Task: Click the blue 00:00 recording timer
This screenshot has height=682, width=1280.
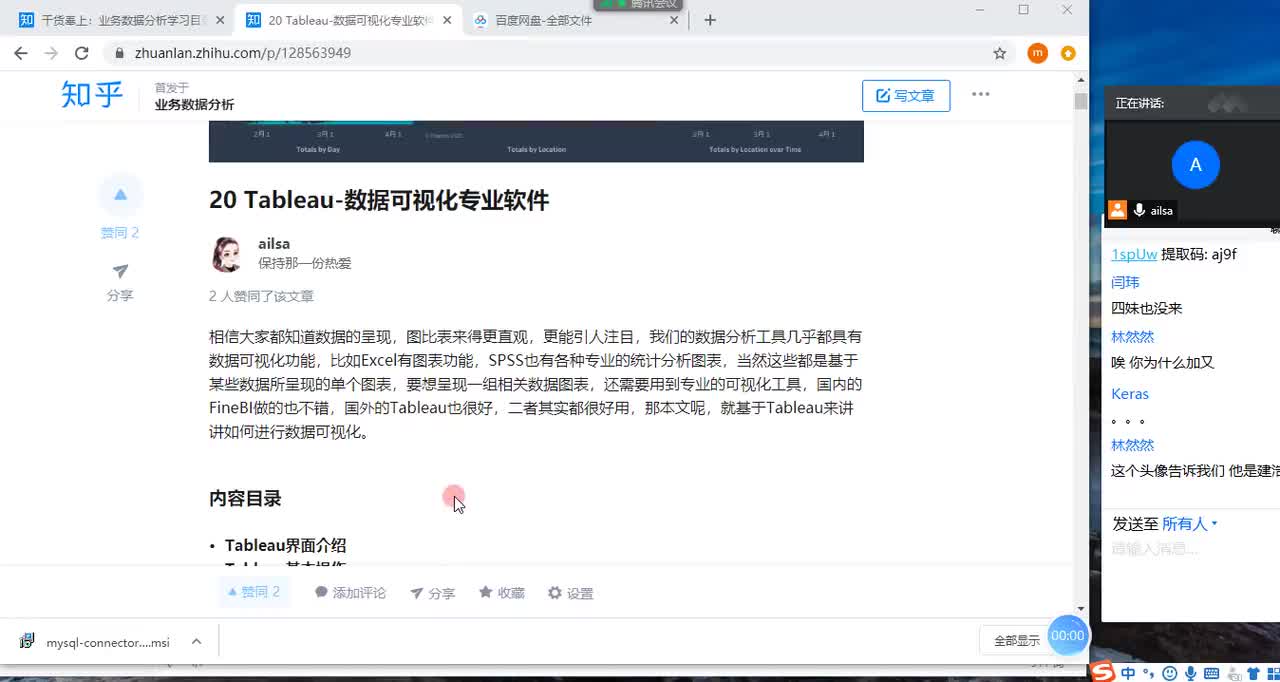Action: 1067,635
